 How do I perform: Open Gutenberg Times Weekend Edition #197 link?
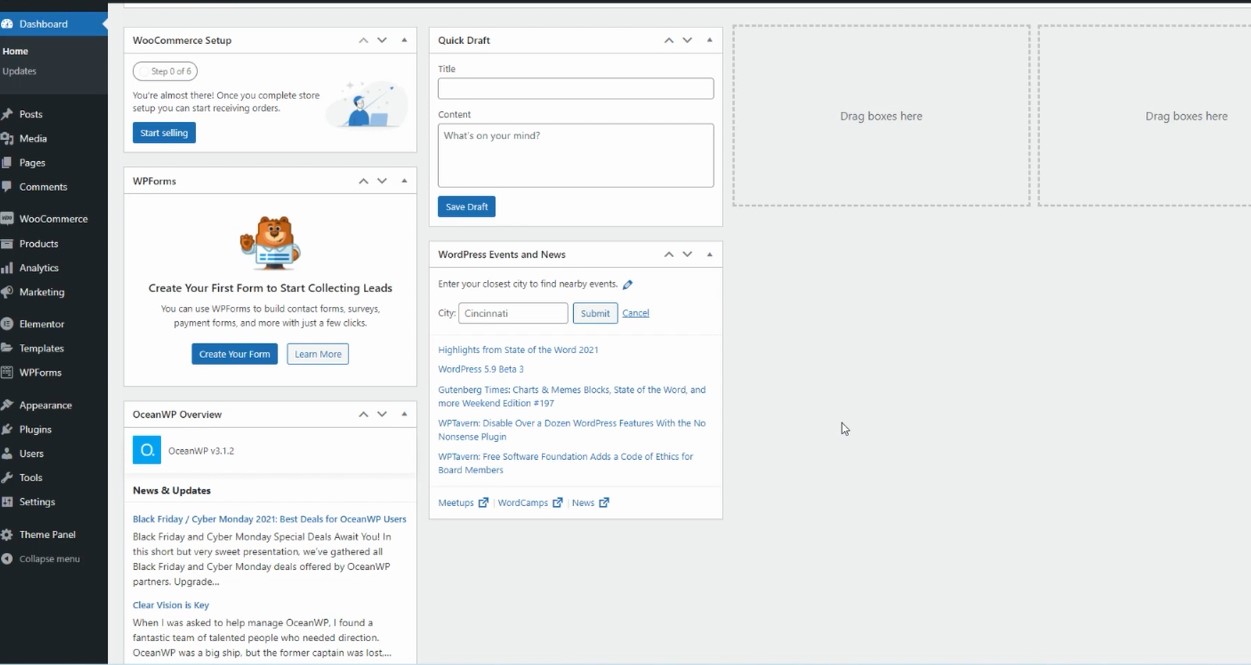click(572, 396)
